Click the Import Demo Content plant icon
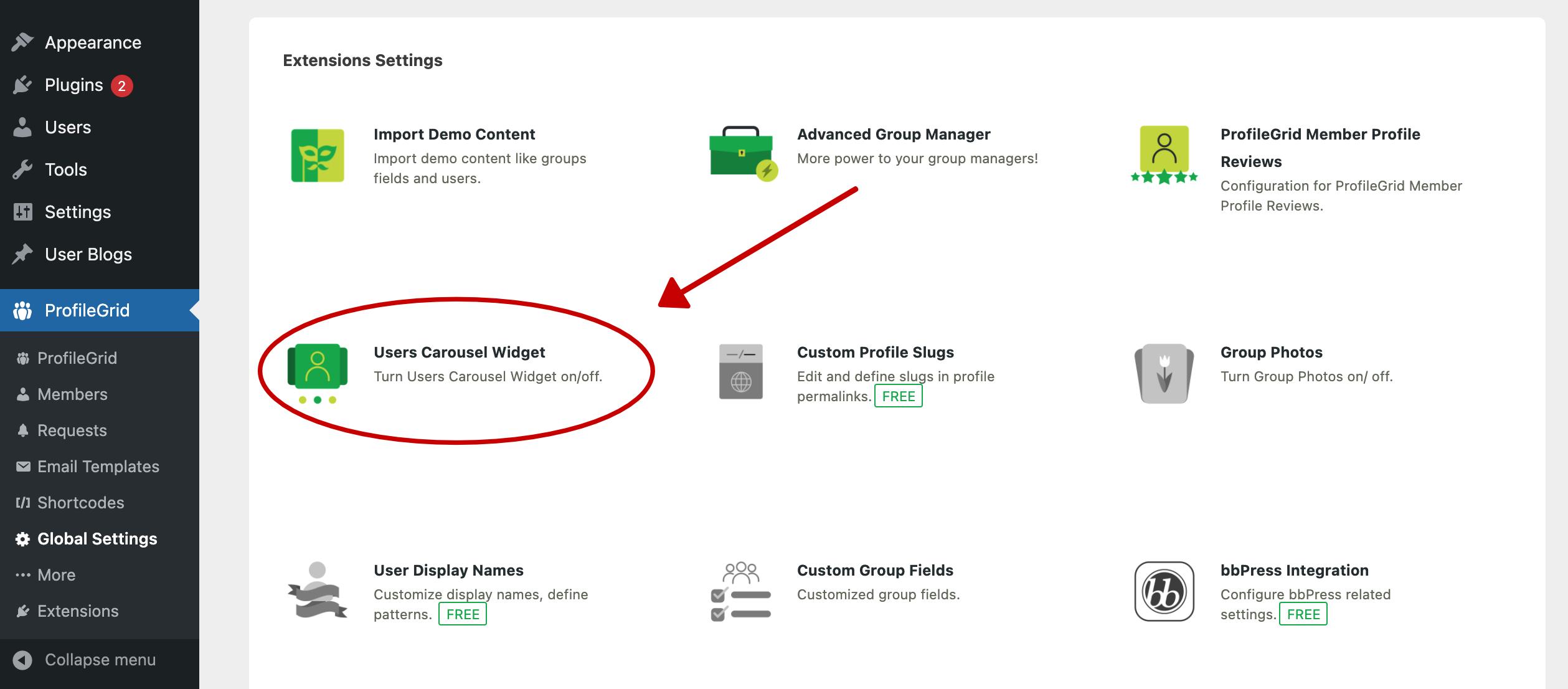 (x=318, y=156)
